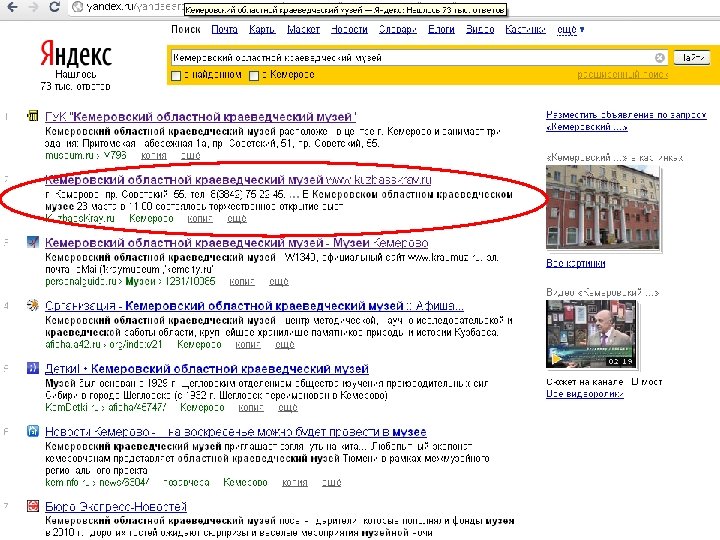The height and width of the screenshot is (540, 720).
Task: Open the 'Детки! Кемеровский областной краеведческий музей' result
Action: click(207, 369)
